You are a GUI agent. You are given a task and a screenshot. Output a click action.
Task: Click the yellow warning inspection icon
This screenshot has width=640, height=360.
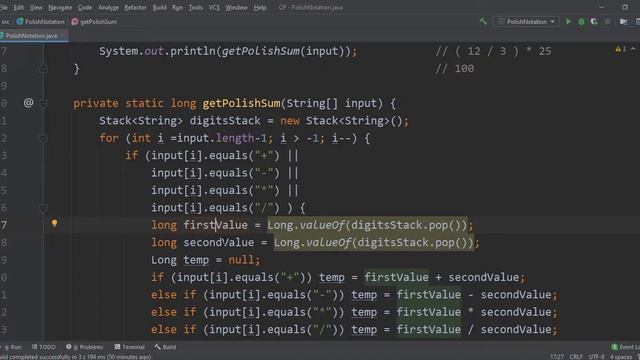(618, 49)
